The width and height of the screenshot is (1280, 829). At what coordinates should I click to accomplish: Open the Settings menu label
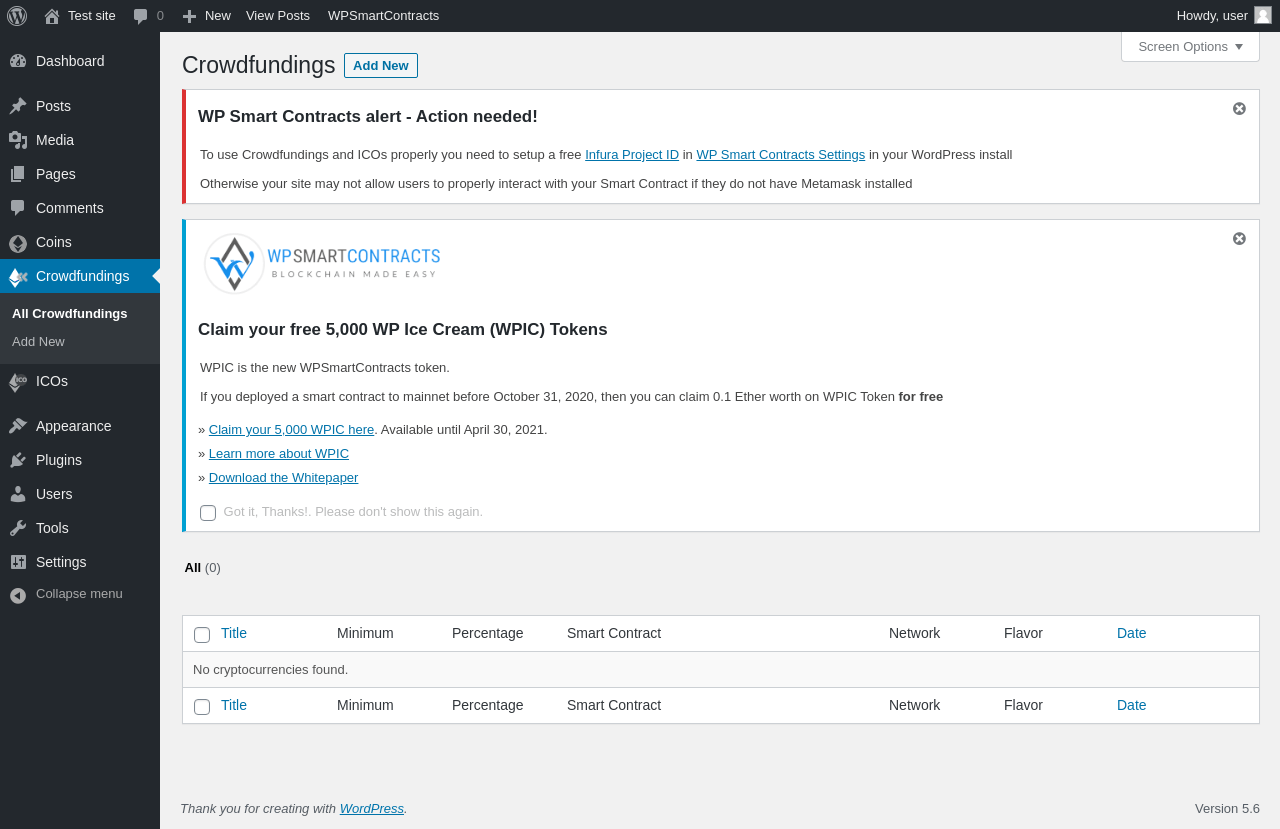61,562
